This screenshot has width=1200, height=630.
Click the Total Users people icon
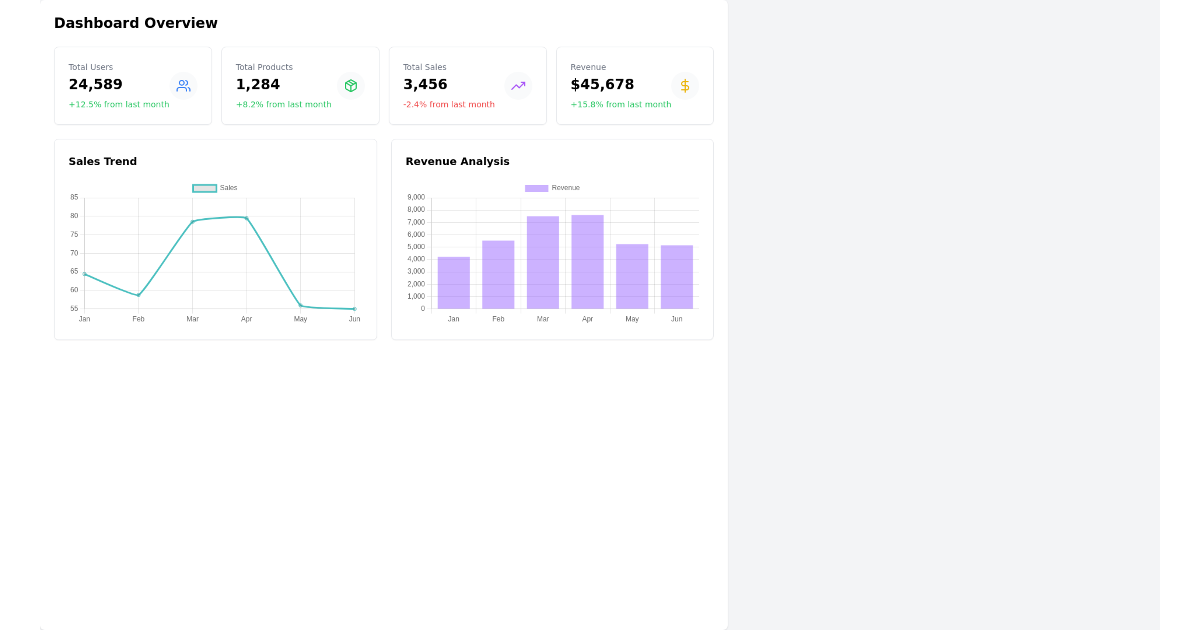[x=183, y=85]
